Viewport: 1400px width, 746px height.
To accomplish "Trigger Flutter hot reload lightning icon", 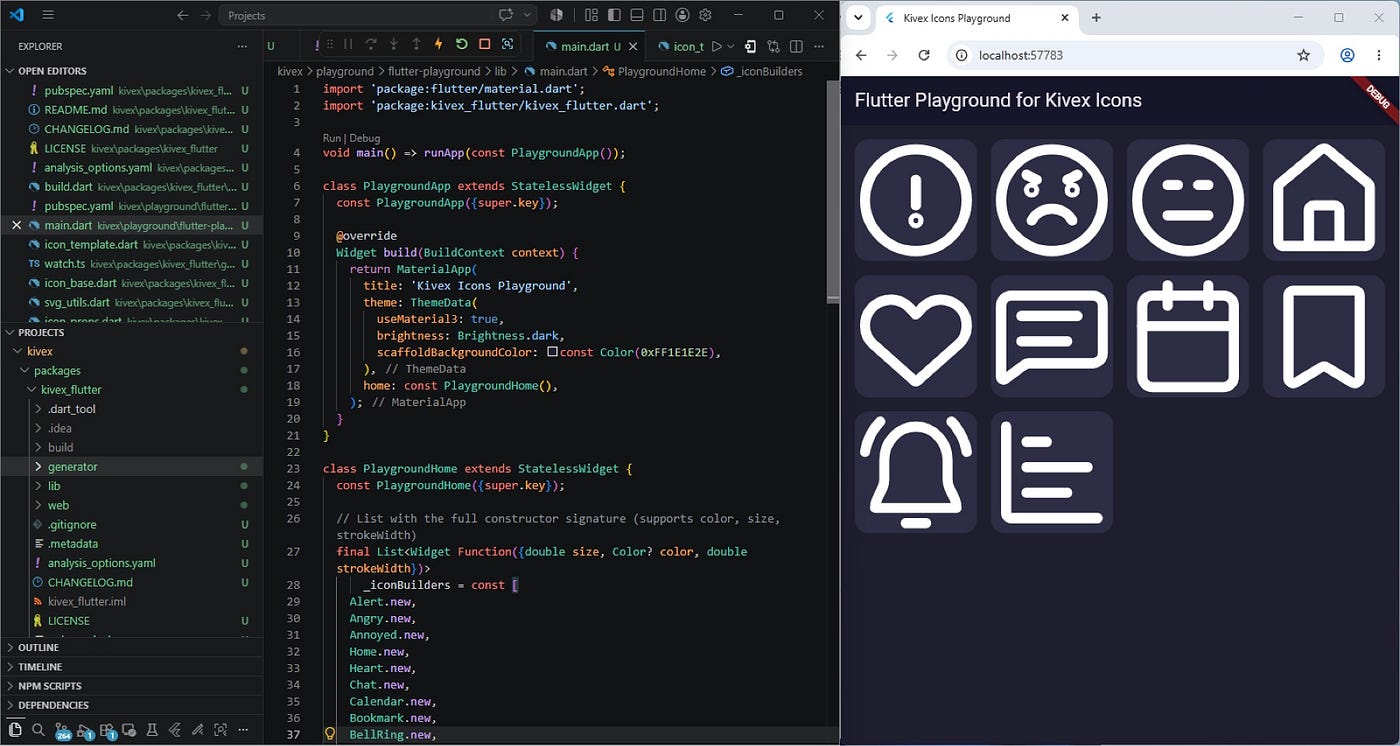I will pos(438,45).
